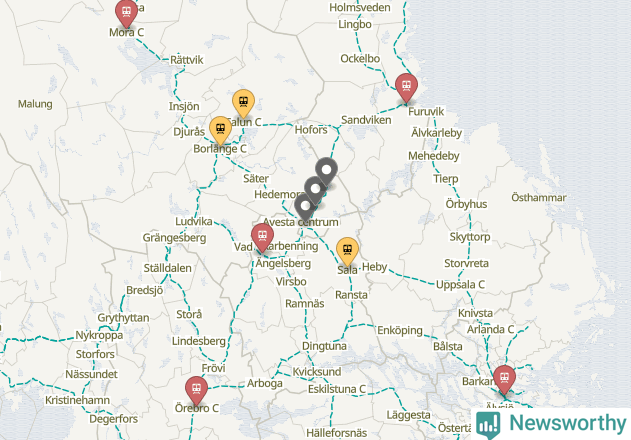631x440 pixels.
Task: Select the yellow train marker at Falun C
Action: (x=243, y=104)
